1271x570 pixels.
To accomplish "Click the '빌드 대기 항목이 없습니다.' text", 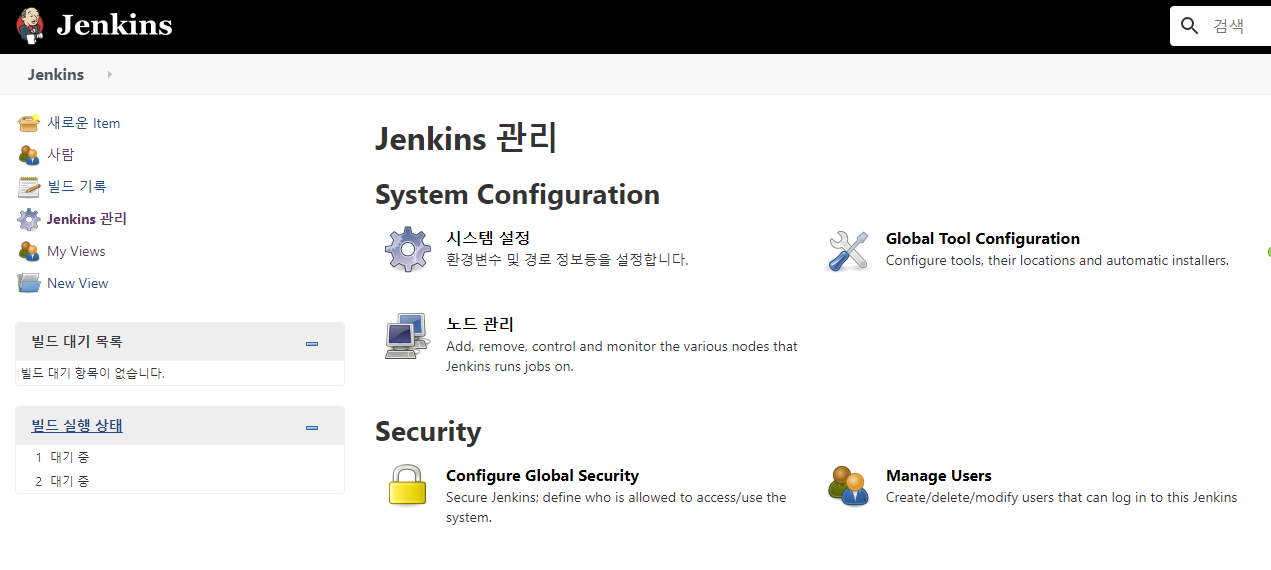I will point(93,373).
